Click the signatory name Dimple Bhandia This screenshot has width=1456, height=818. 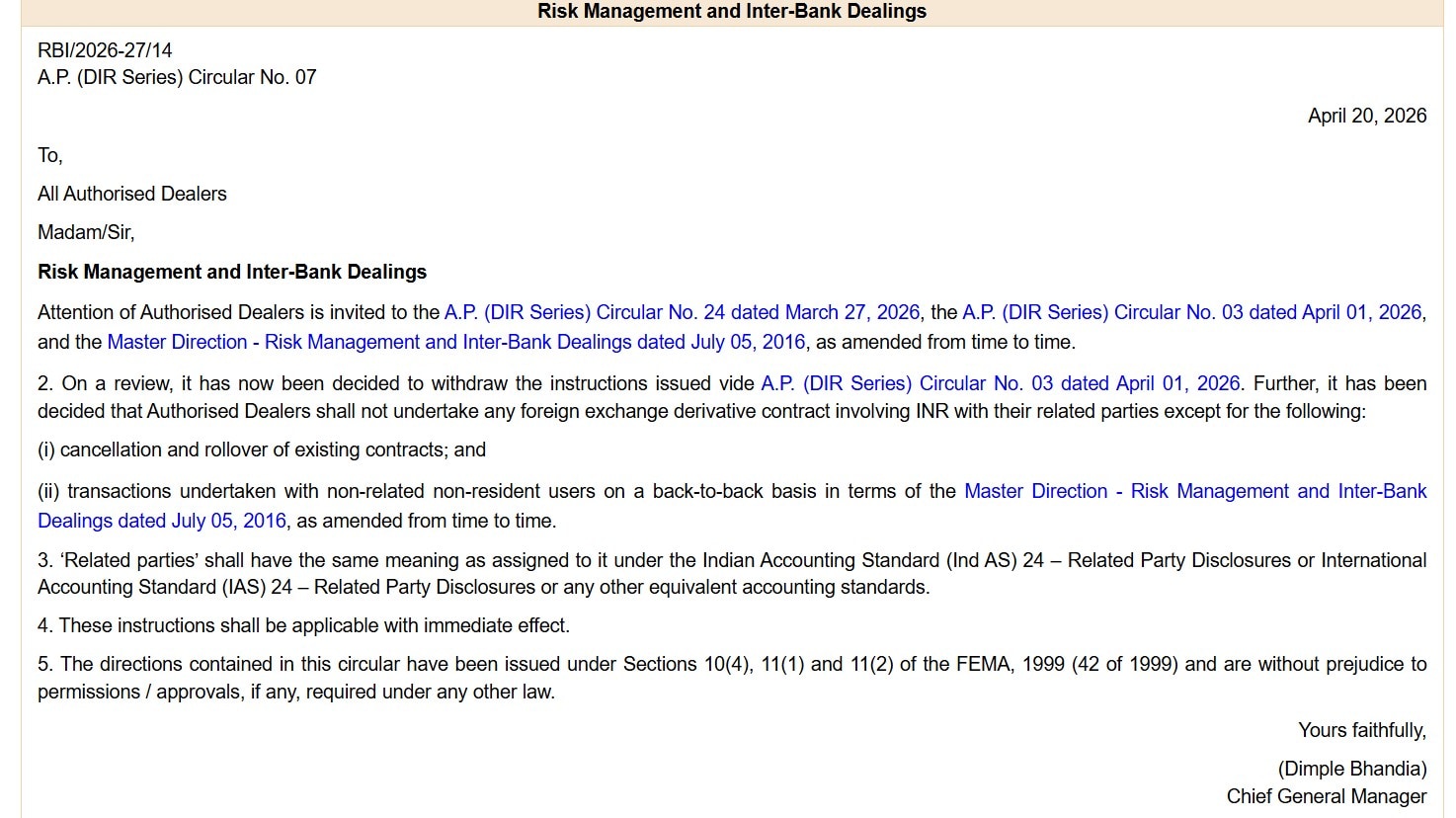click(x=1351, y=769)
